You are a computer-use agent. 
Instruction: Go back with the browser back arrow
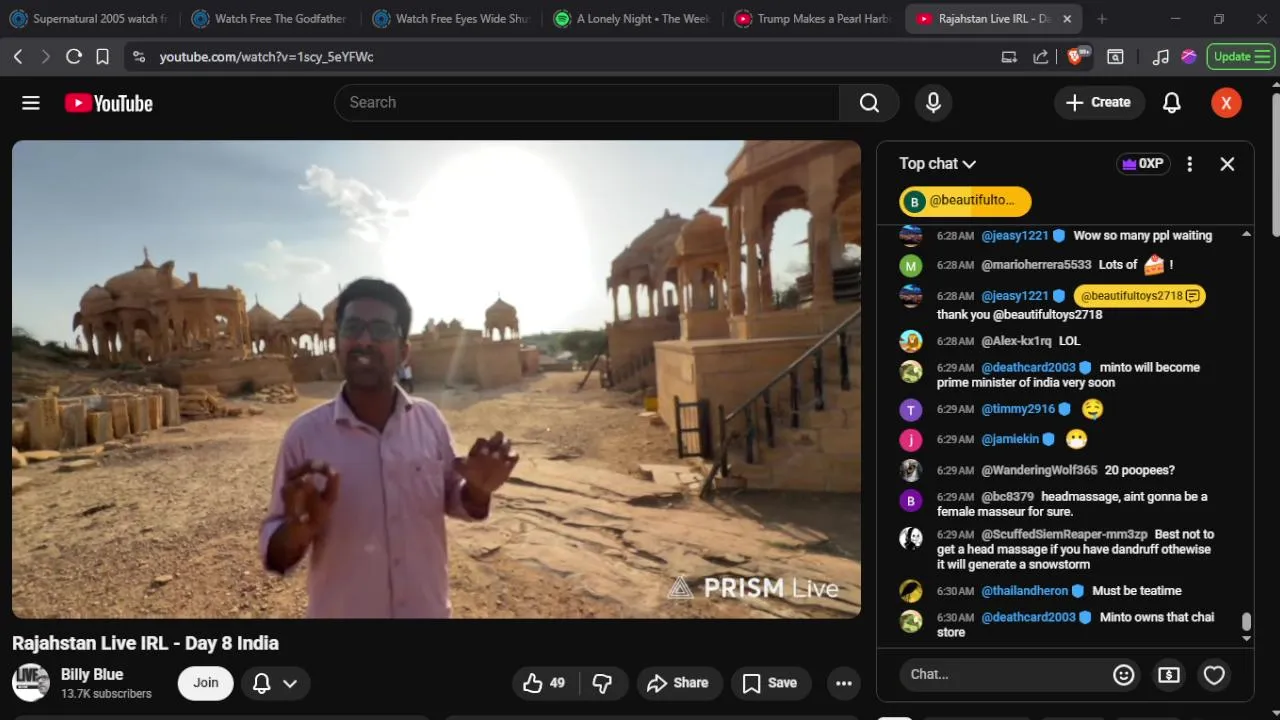pyautogui.click(x=18, y=57)
